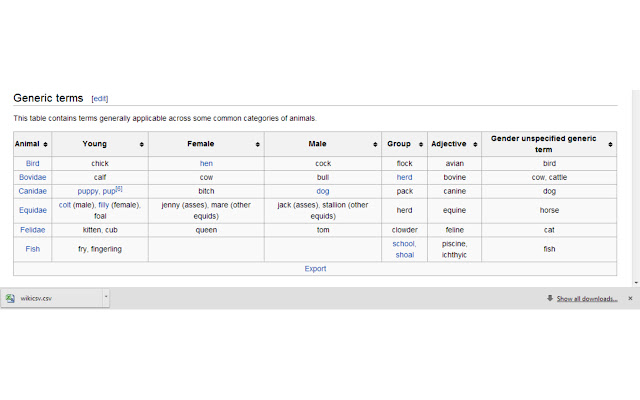Viewport: 640px width, 400px height.
Task: Click Show all downloads link
Action: click(x=587, y=299)
